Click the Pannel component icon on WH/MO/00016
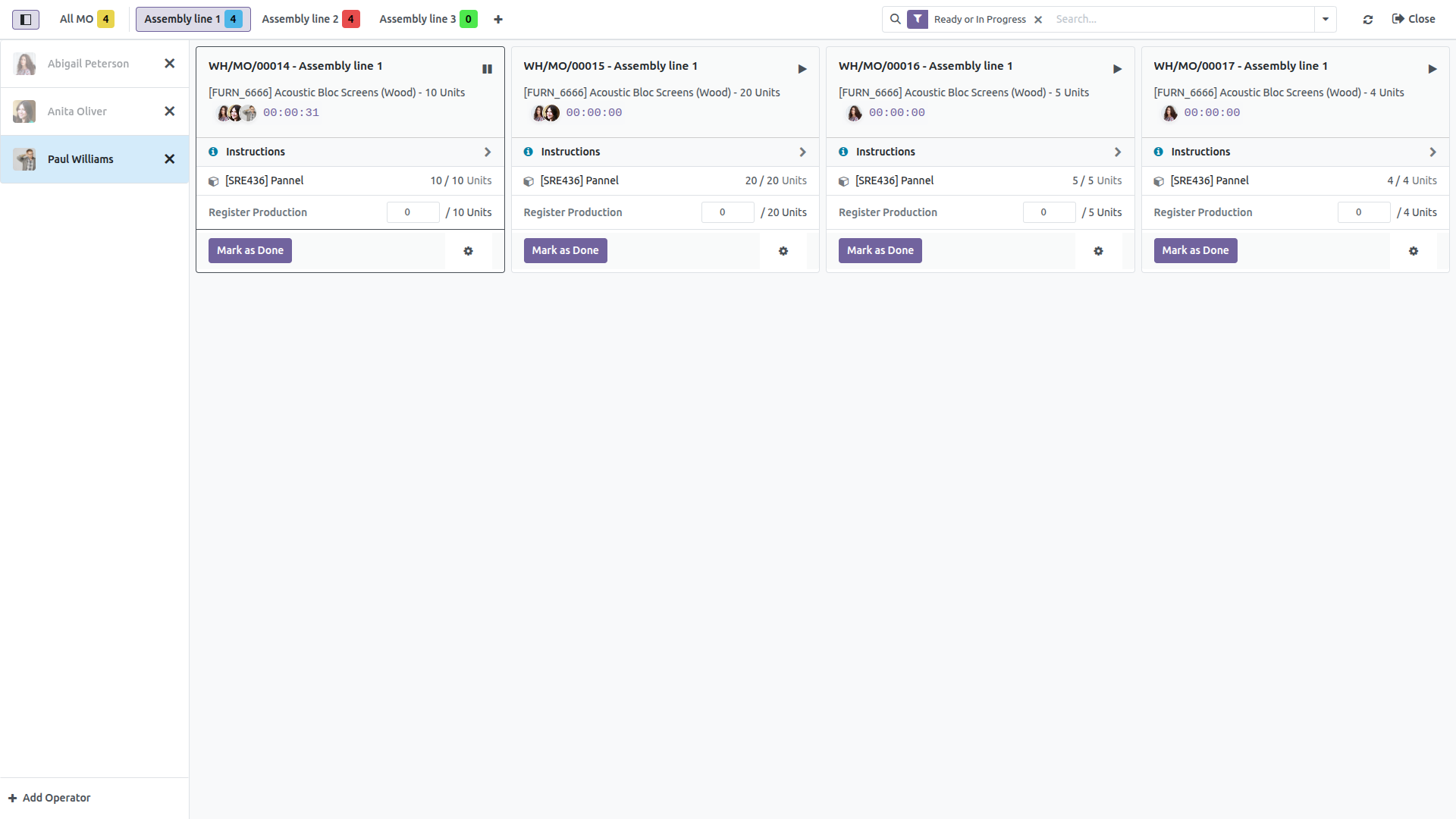The image size is (1456, 819). (x=843, y=181)
